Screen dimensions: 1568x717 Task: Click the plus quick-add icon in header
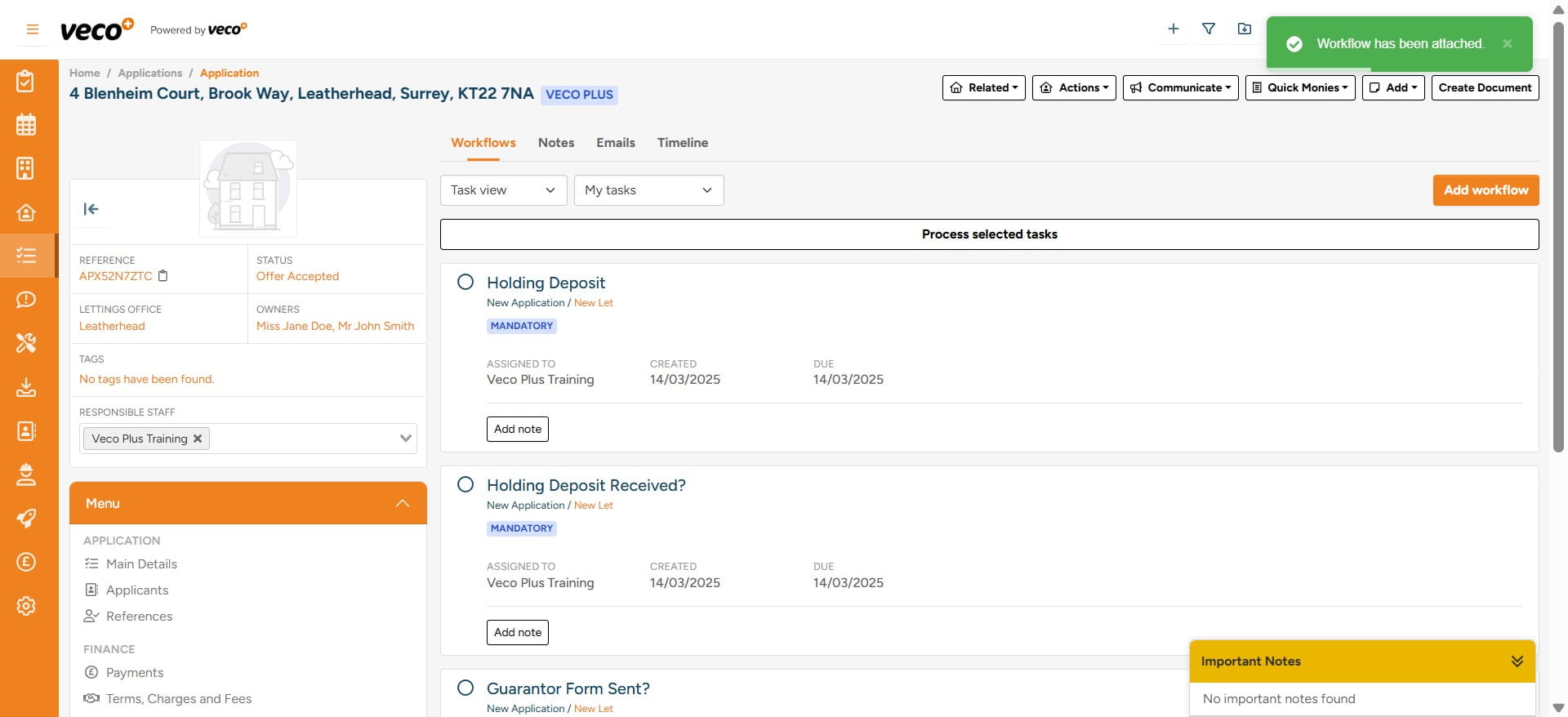(1174, 29)
